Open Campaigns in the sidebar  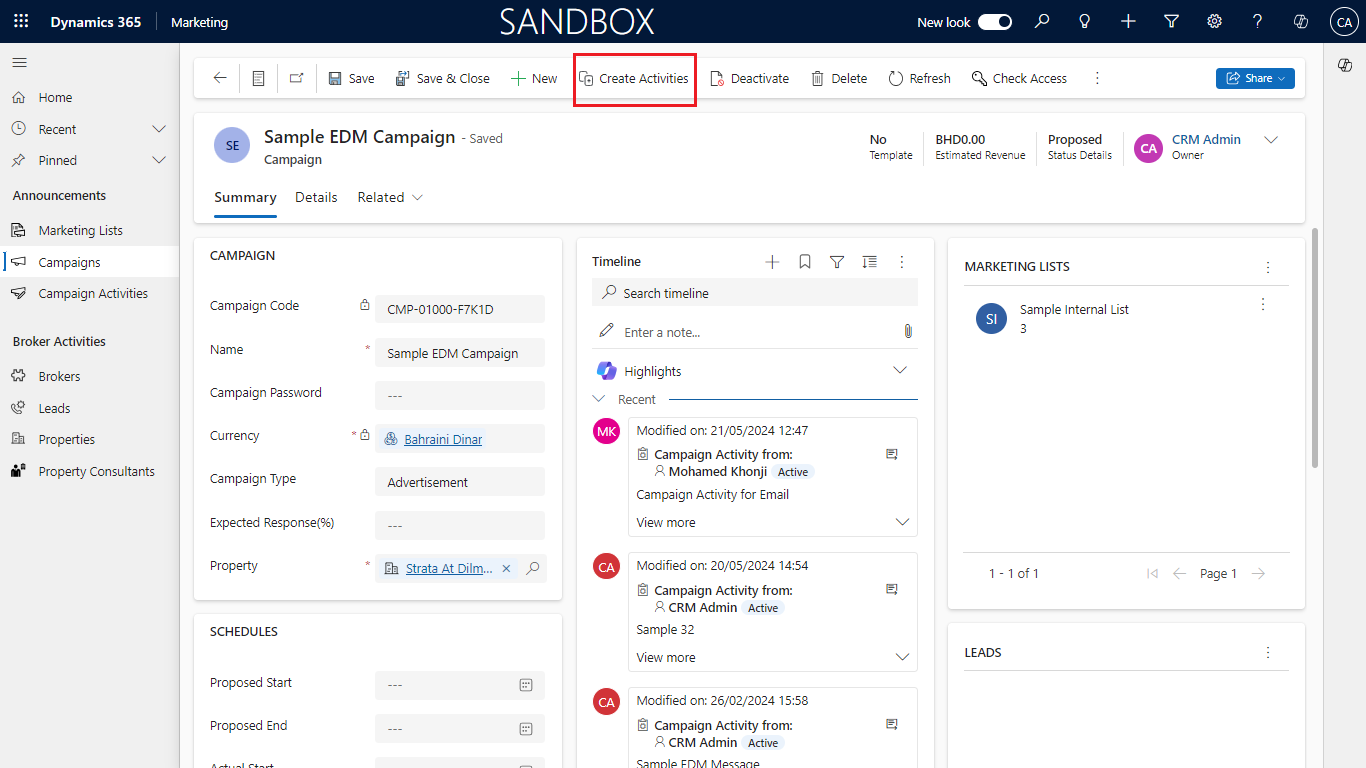tap(89, 262)
